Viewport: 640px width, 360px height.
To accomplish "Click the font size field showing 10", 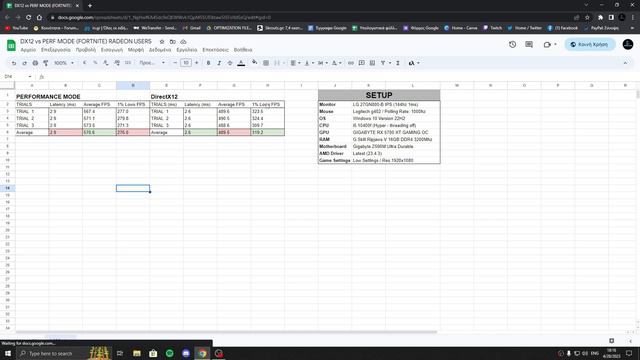I will [186, 63].
